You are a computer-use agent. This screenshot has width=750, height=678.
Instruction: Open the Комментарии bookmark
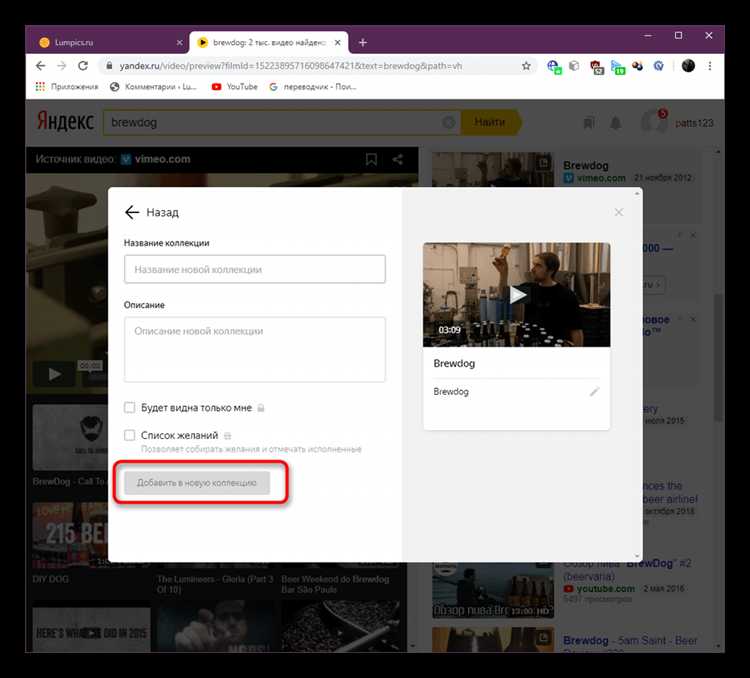pyautogui.click(x=153, y=87)
